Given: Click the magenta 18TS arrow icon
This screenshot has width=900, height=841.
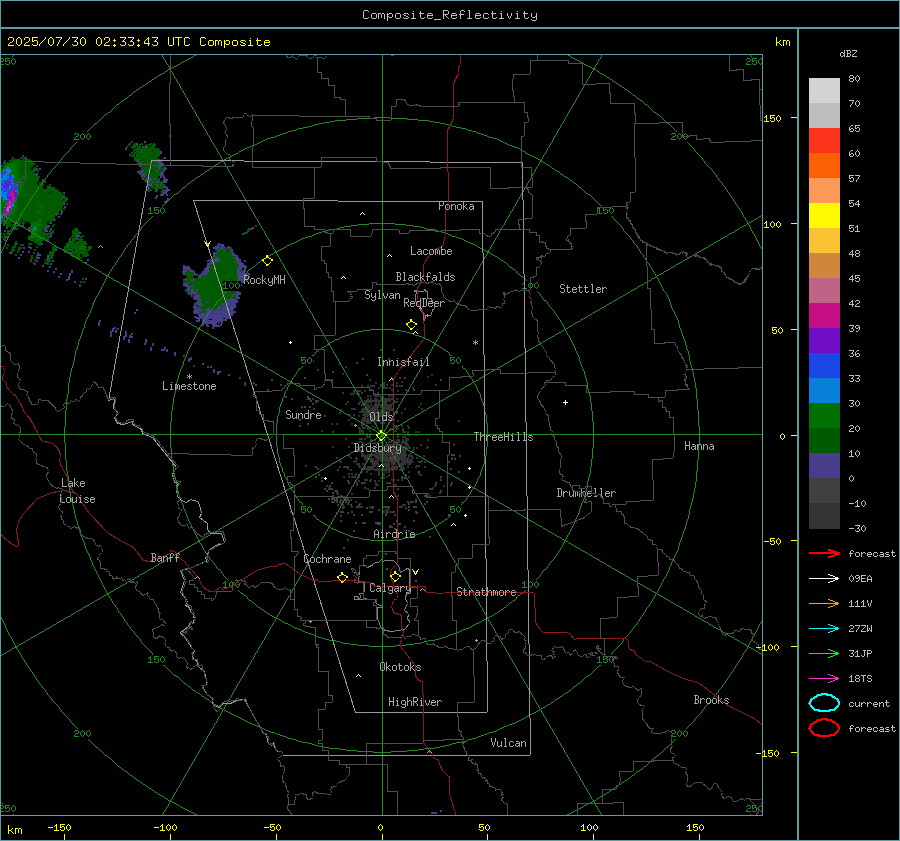Looking at the screenshot, I should click(x=824, y=679).
